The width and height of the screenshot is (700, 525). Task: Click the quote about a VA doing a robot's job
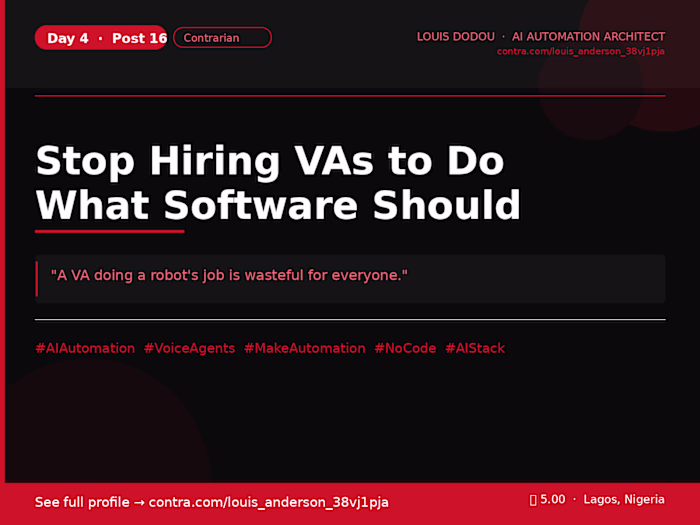click(350, 279)
